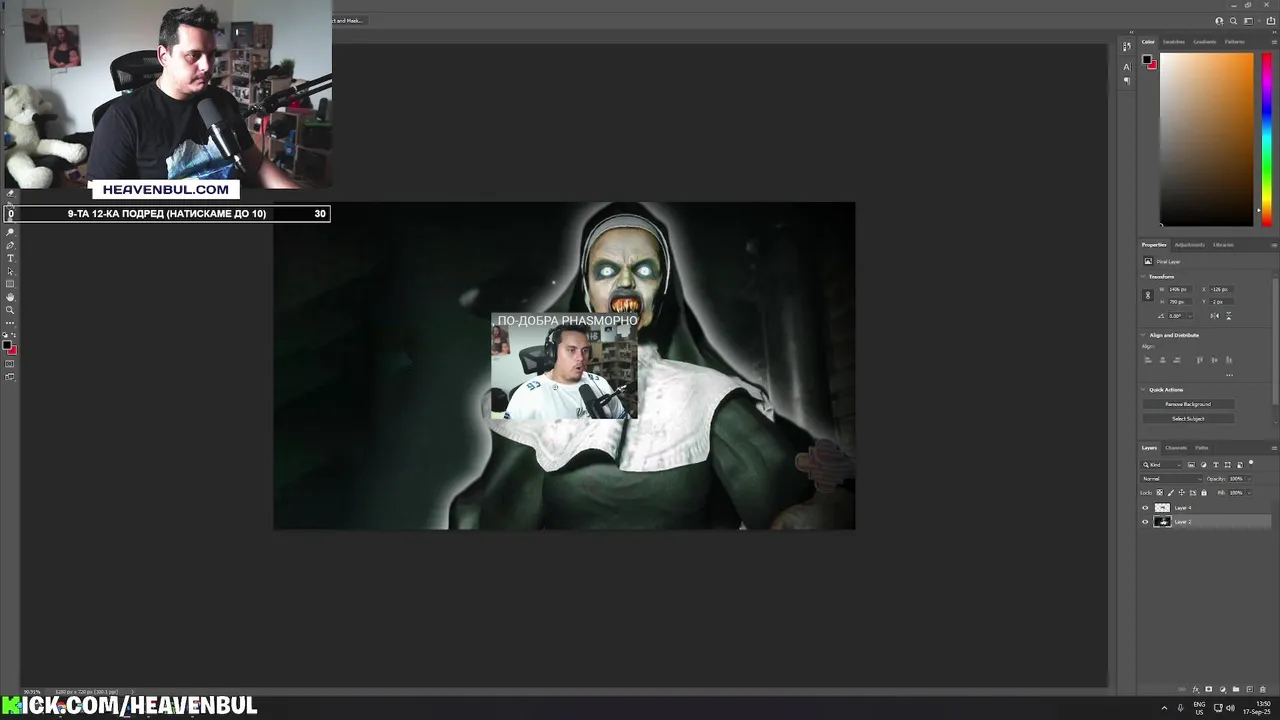Hide Layer 2 with its eye icon

click(x=1145, y=522)
